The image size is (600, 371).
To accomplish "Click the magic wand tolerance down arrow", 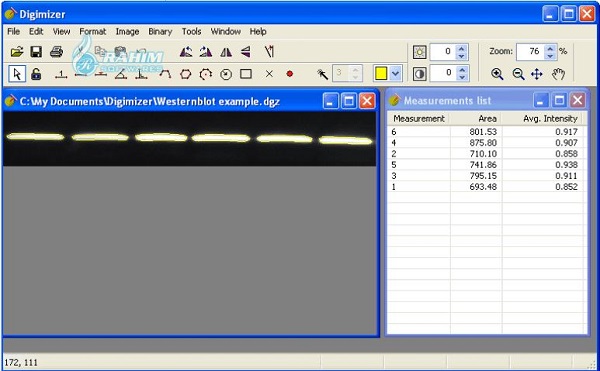I will coord(355,77).
